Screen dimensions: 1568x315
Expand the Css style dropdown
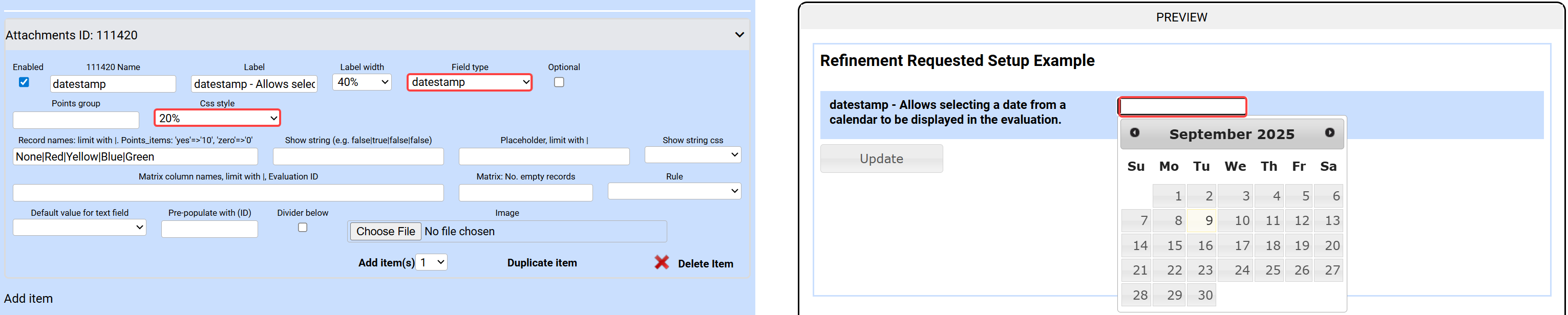pos(217,118)
